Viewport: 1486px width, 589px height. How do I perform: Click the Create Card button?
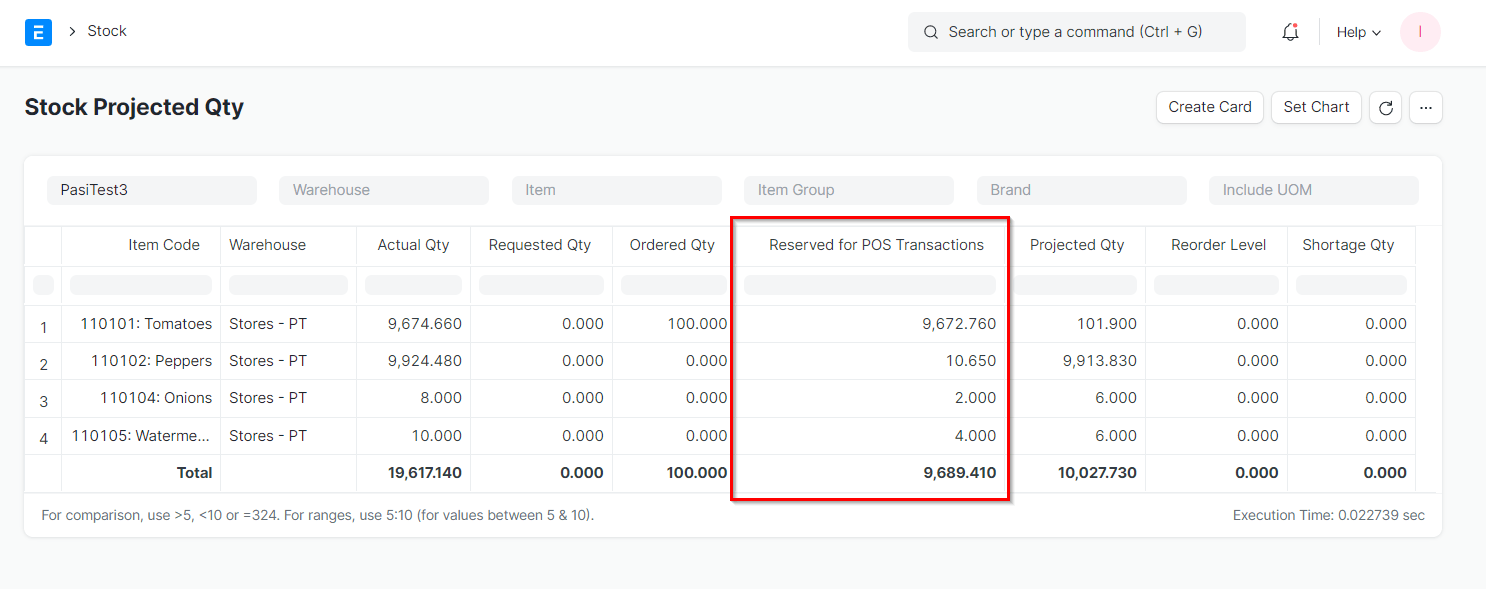coord(1209,107)
